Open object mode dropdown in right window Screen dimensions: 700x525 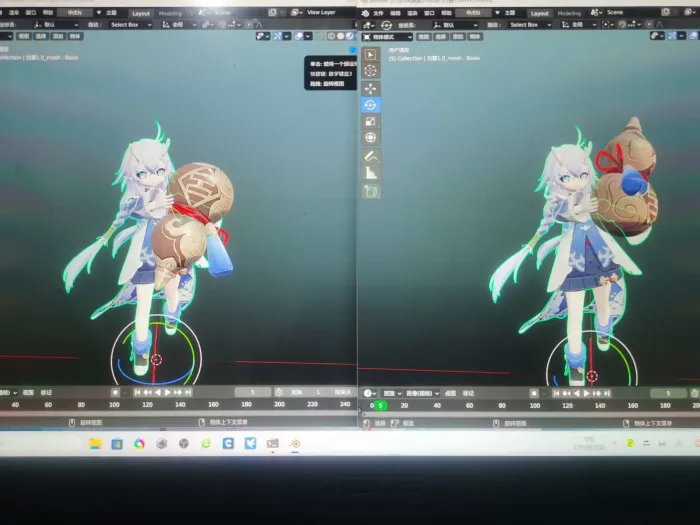387,37
